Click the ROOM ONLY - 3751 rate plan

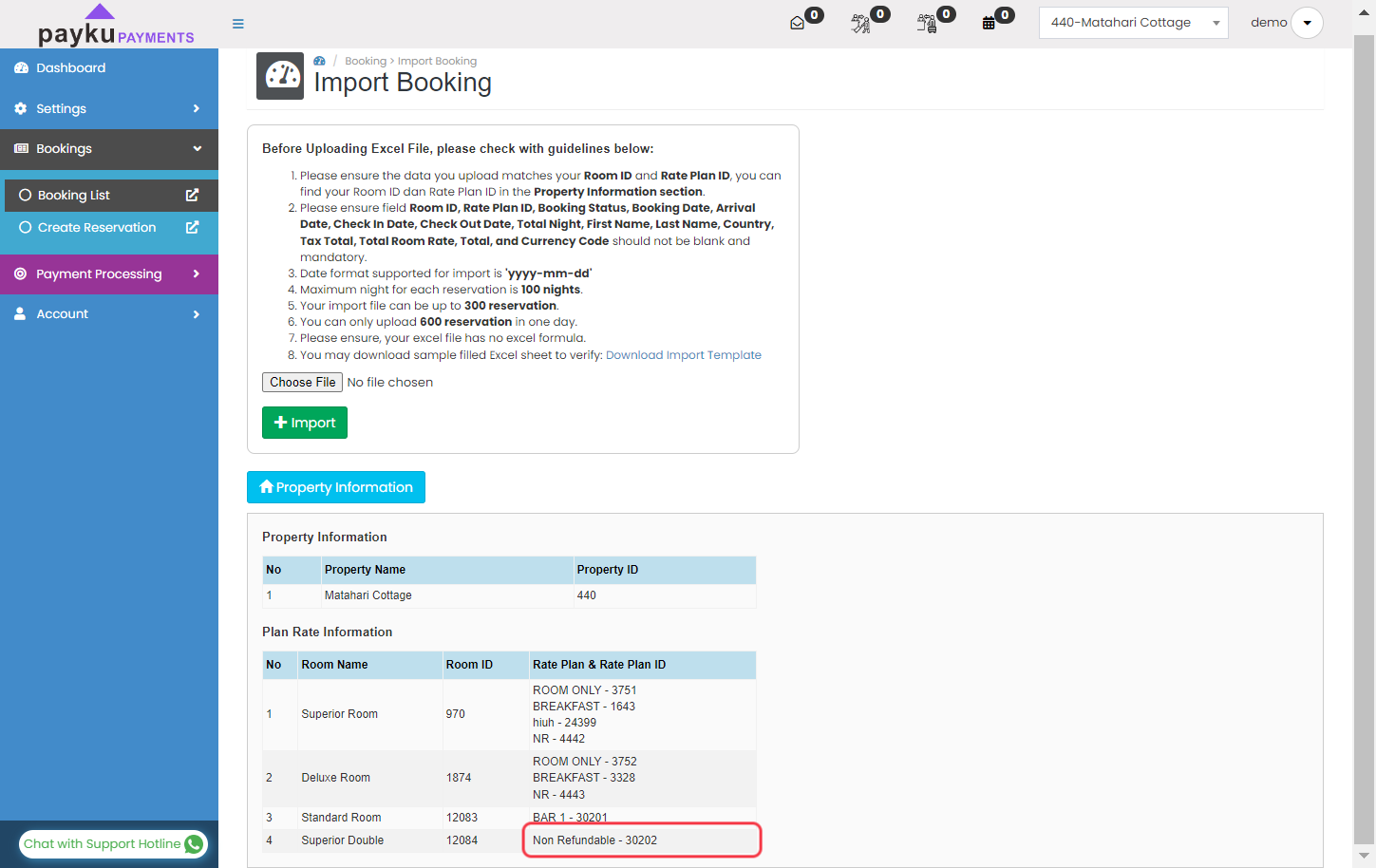coord(585,690)
